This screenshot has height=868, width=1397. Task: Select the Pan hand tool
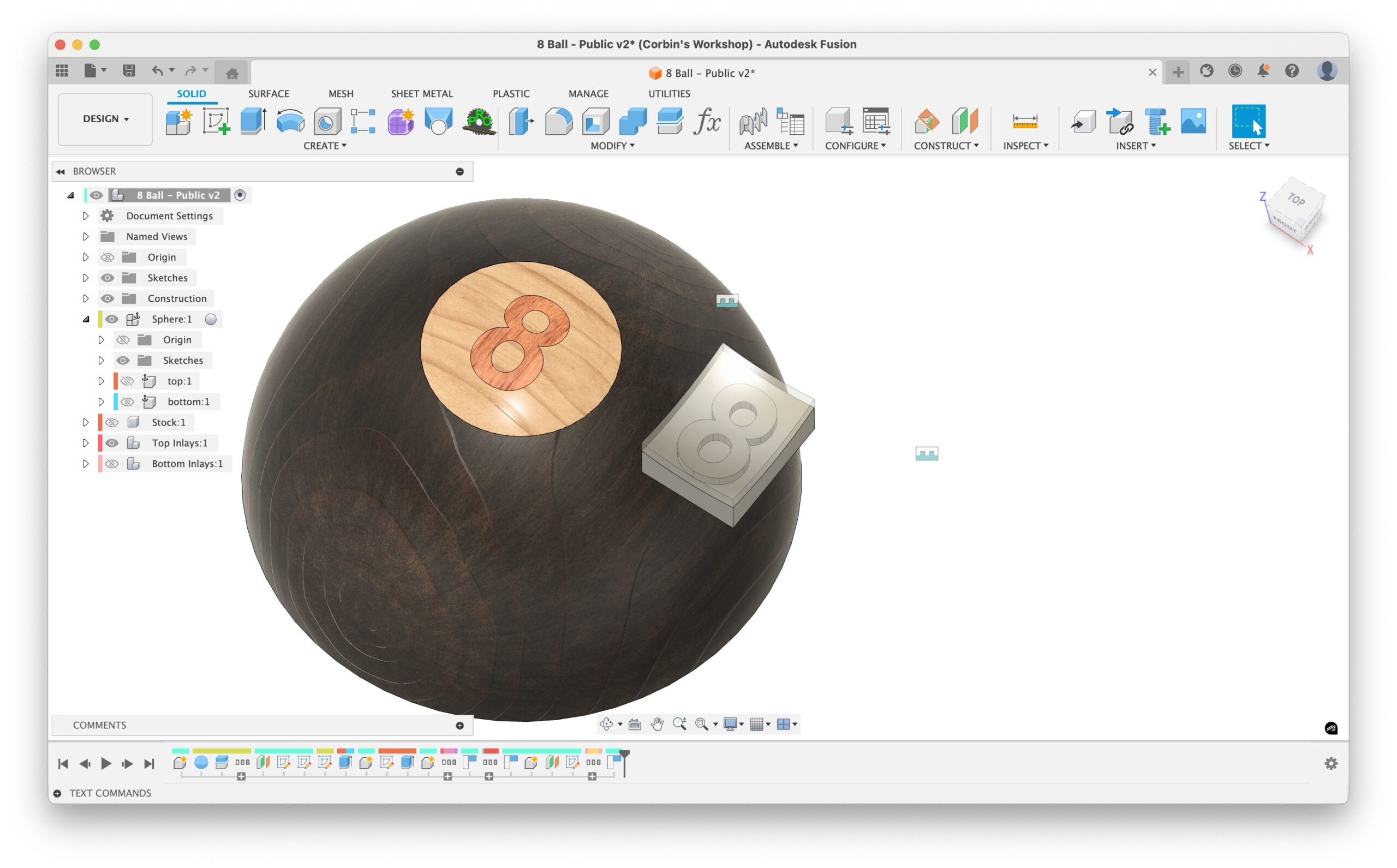point(657,724)
